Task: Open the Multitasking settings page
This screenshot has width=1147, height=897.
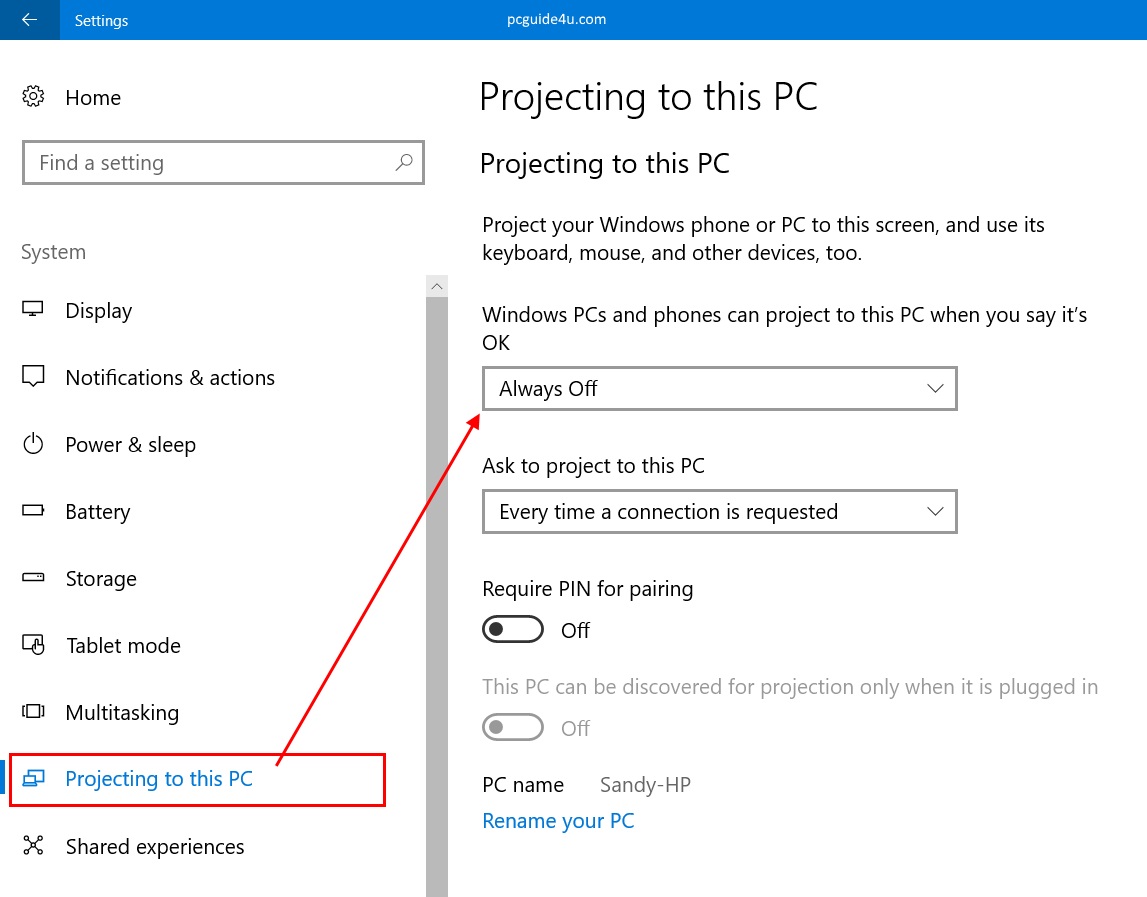Action: point(122,712)
